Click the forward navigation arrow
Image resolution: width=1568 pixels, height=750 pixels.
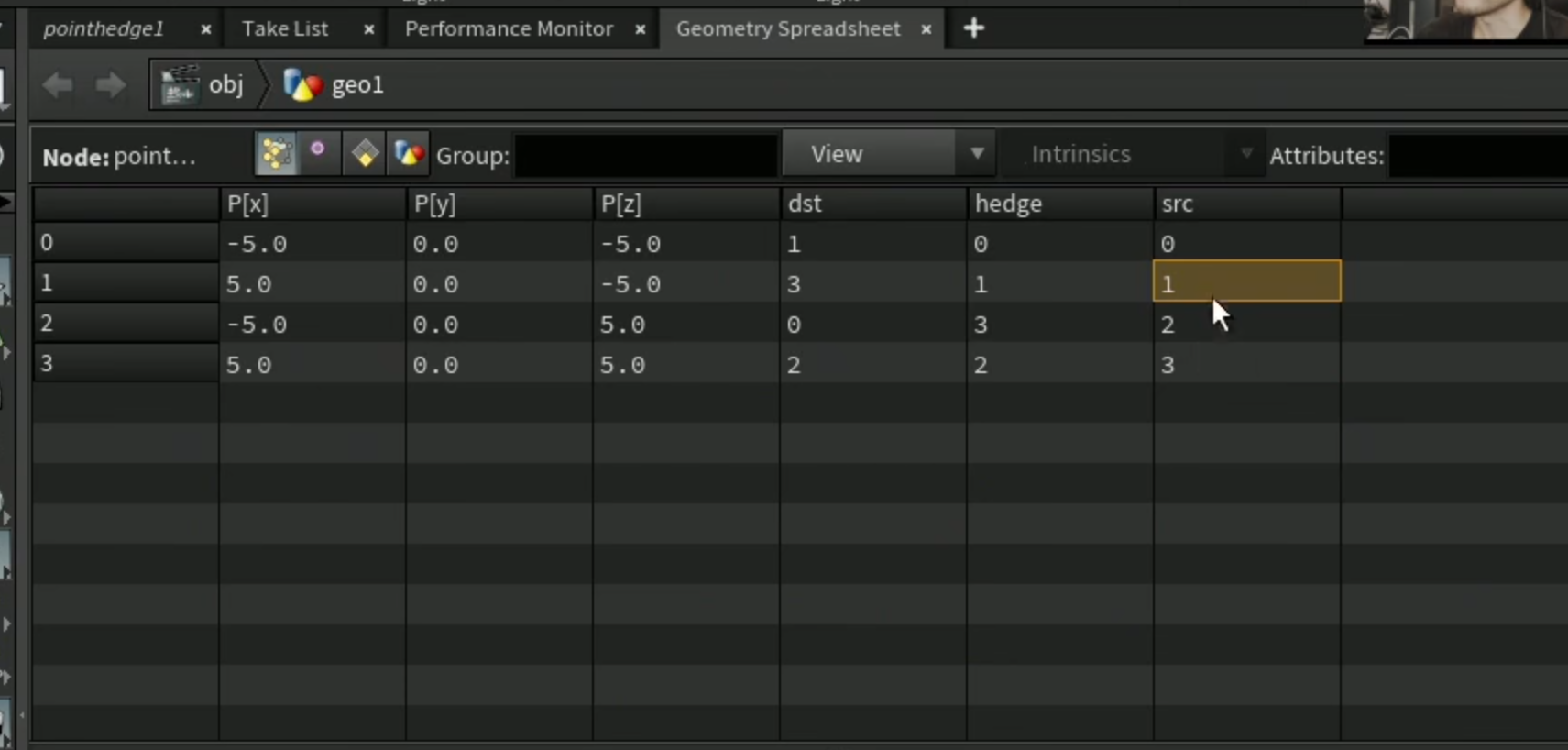(x=111, y=85)
